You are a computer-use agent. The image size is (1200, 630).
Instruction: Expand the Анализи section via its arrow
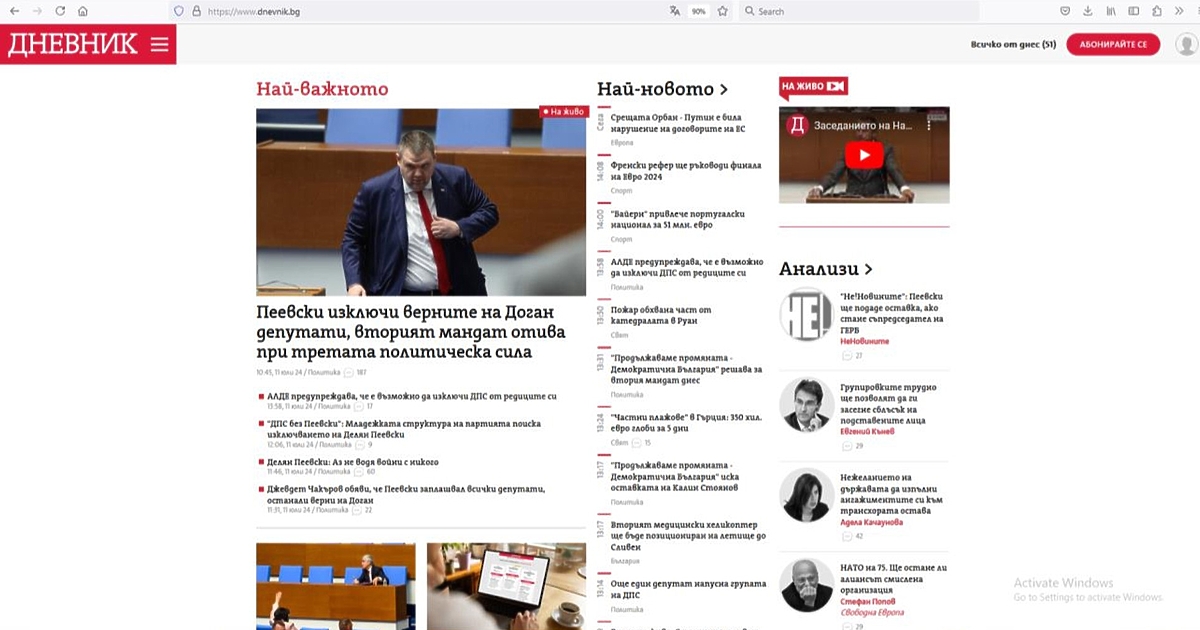click(868, 269)
